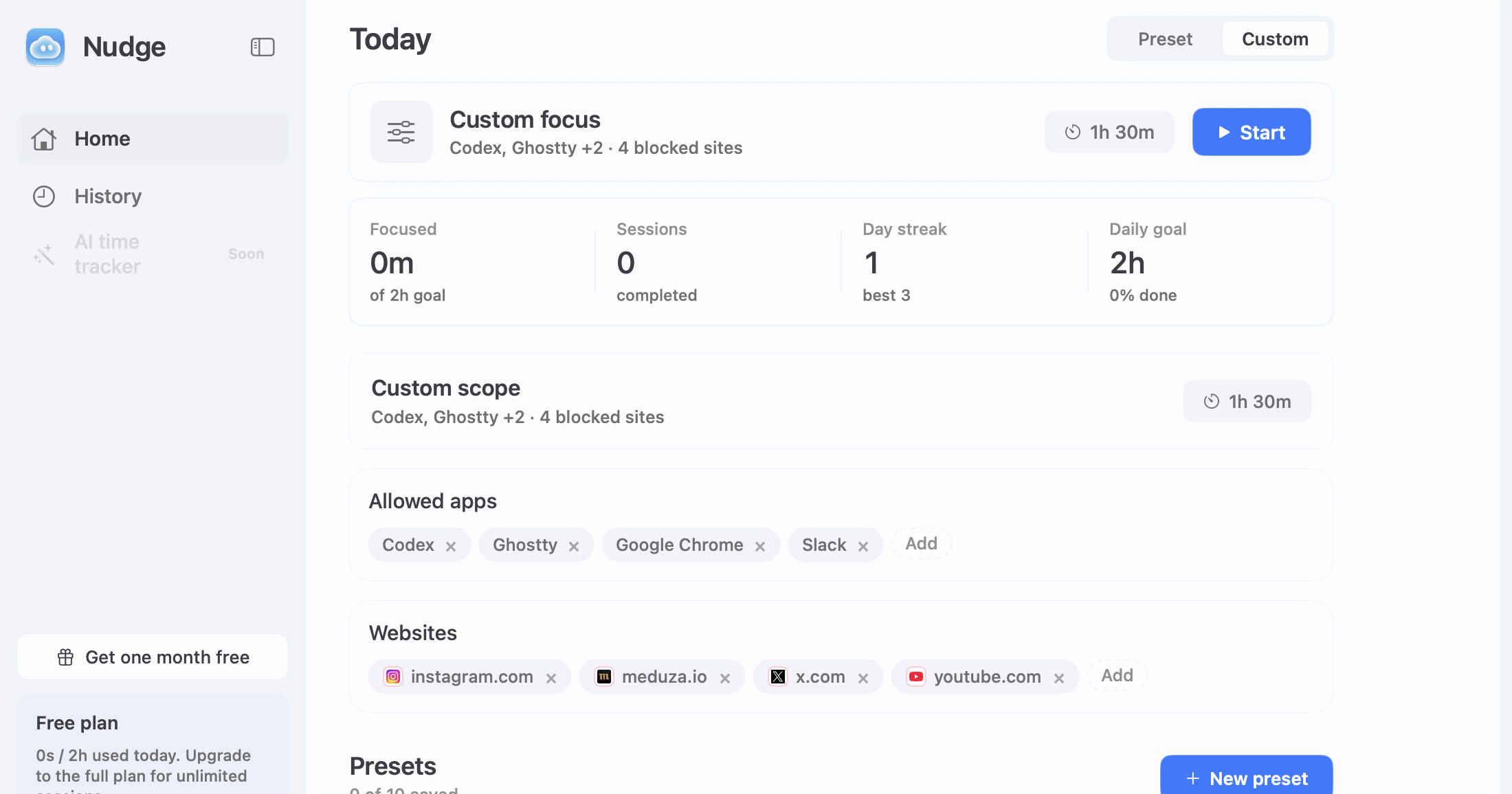Add an allowed app
Screen dimensions: 1512x794
coord(922,544)
